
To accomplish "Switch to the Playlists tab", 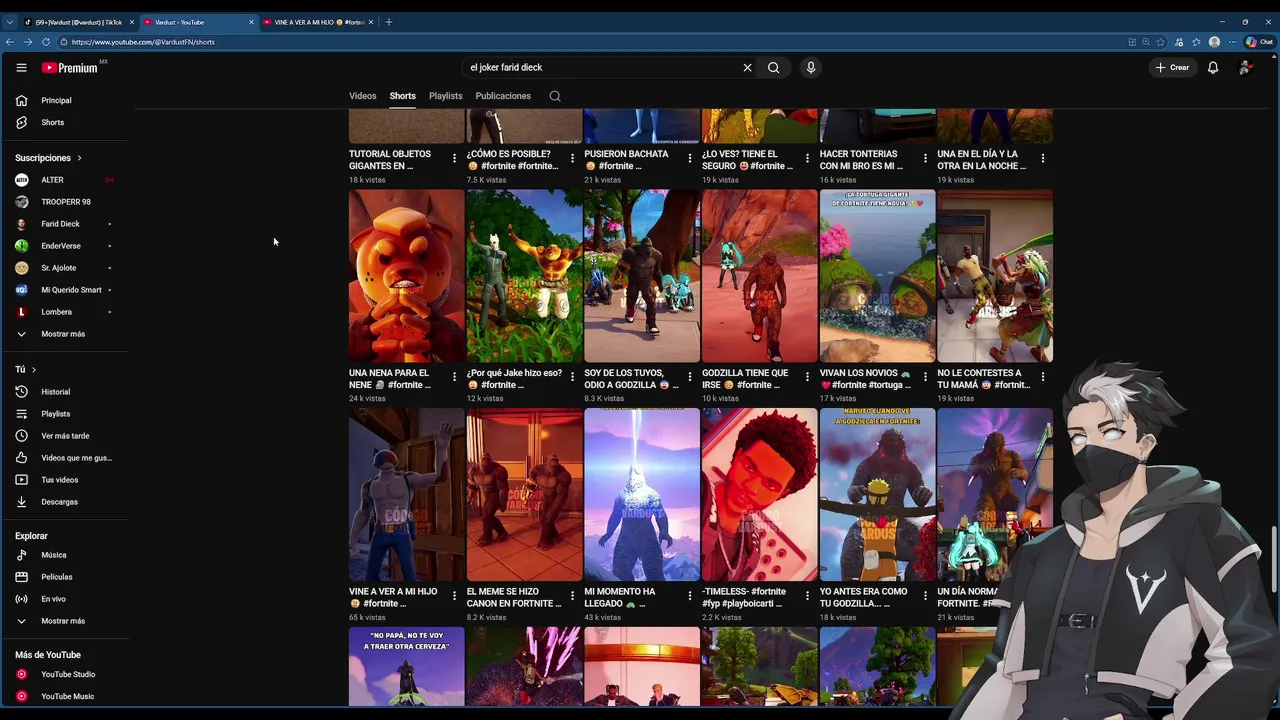I will click(445, 96).
